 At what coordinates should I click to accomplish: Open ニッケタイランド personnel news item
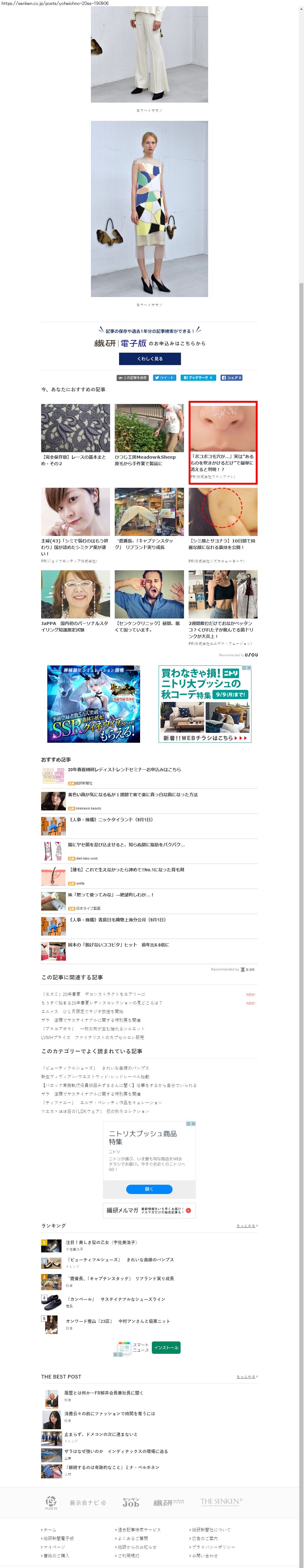(110, 819)
